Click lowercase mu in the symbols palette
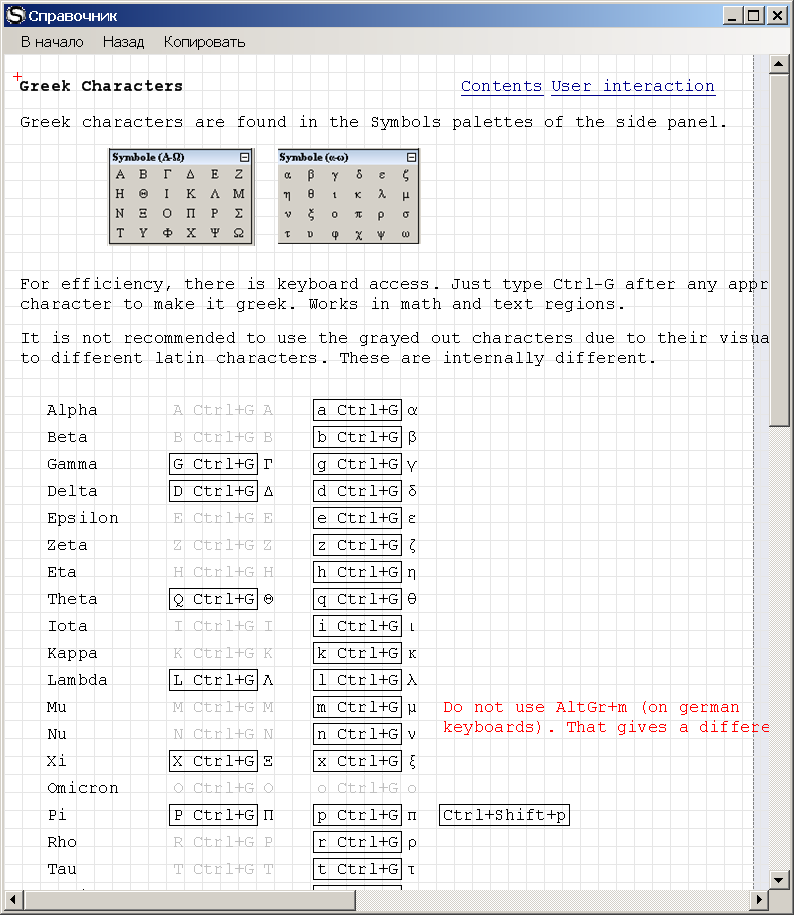The image size is (794, 915). tap(405, 194)
